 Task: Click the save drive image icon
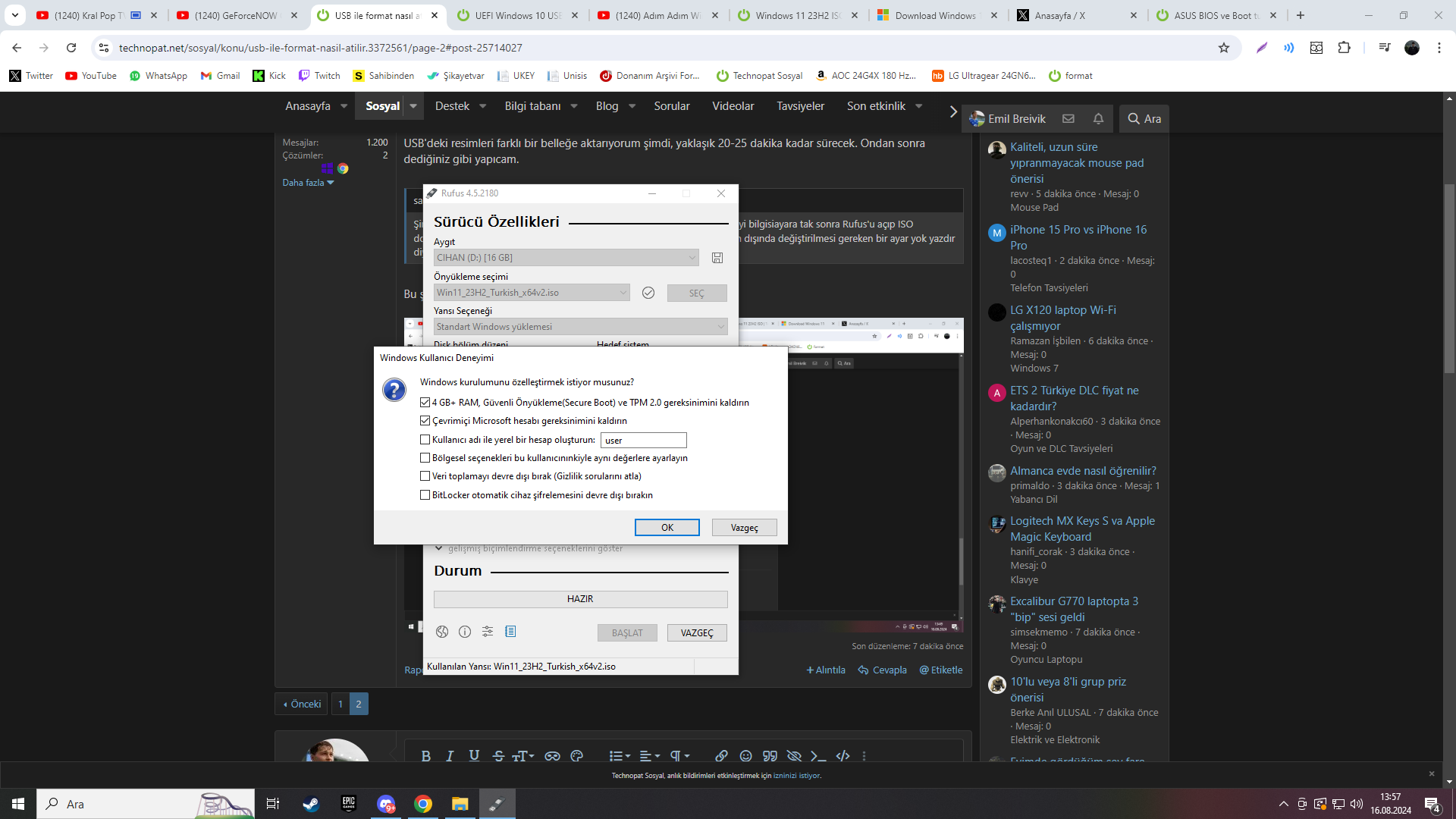click(717, 258)
